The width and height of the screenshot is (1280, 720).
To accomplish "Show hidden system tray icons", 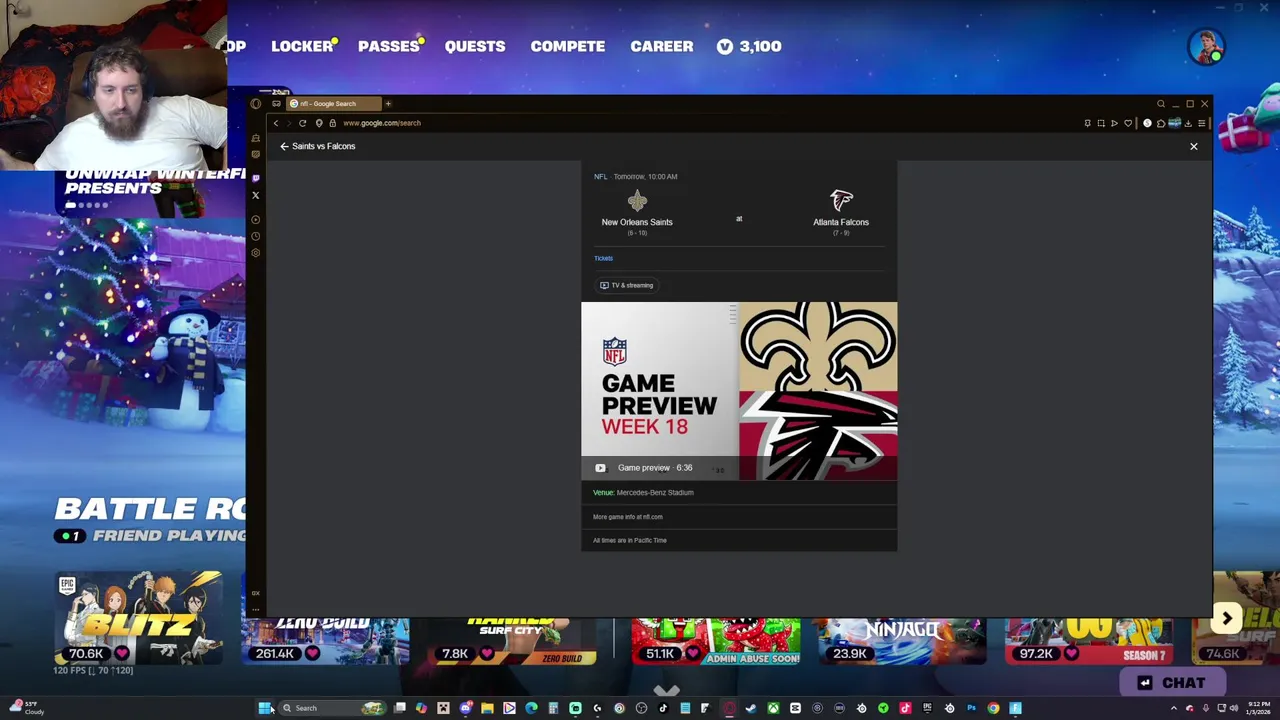I will [1174, 708].
